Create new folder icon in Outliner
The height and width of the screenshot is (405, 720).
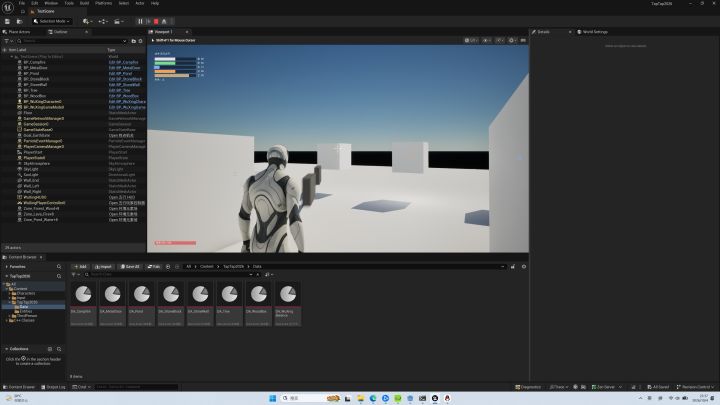[134, 41]
